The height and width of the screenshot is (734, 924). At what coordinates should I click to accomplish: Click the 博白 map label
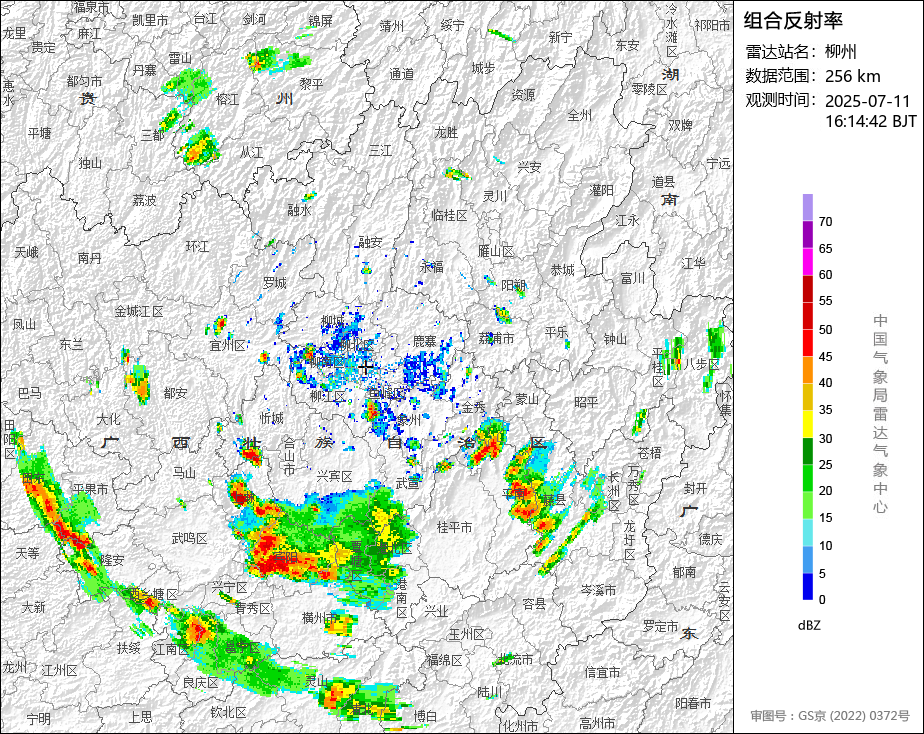(x=425, y=716)
